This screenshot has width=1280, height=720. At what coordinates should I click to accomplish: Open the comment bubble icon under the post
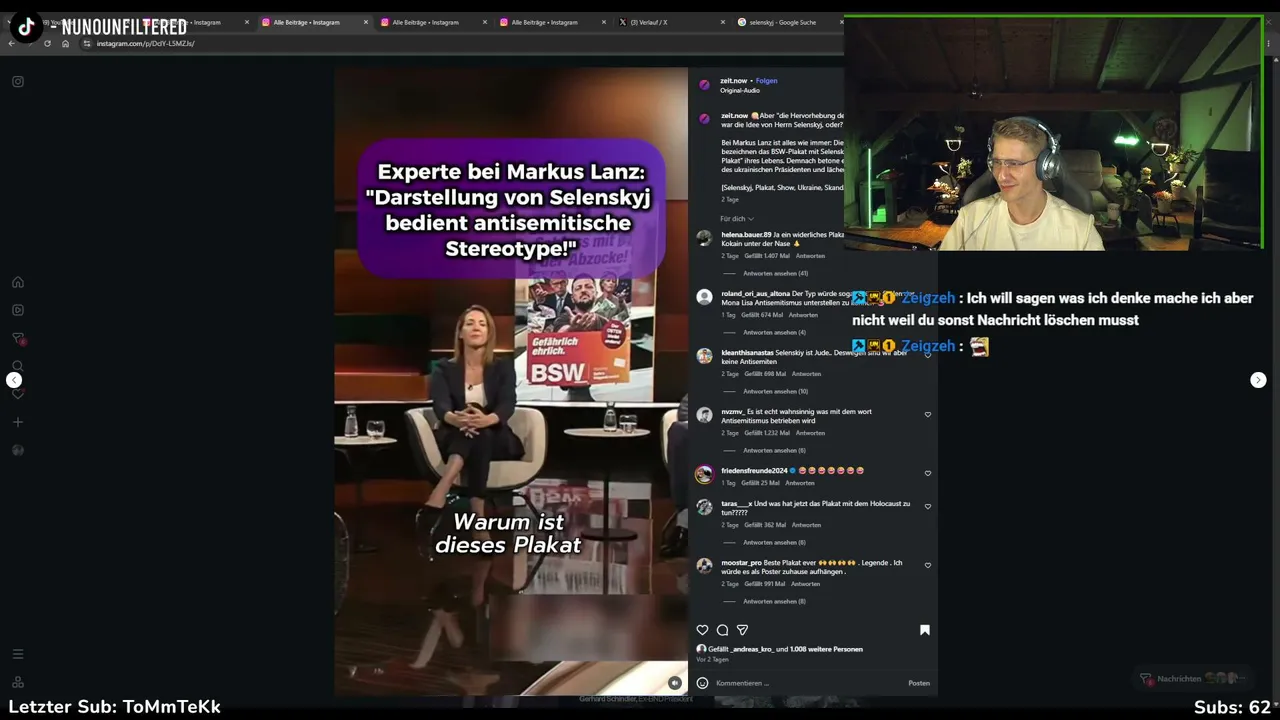[x=722, y=630]
